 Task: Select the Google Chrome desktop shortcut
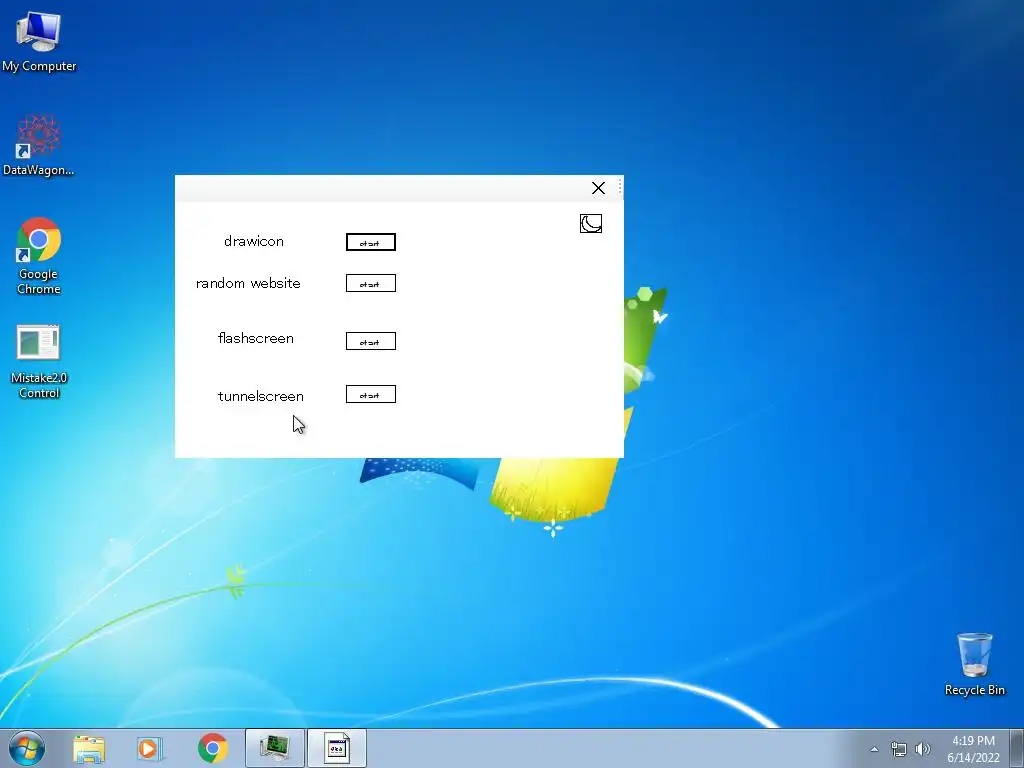click(x=39, y=256)
